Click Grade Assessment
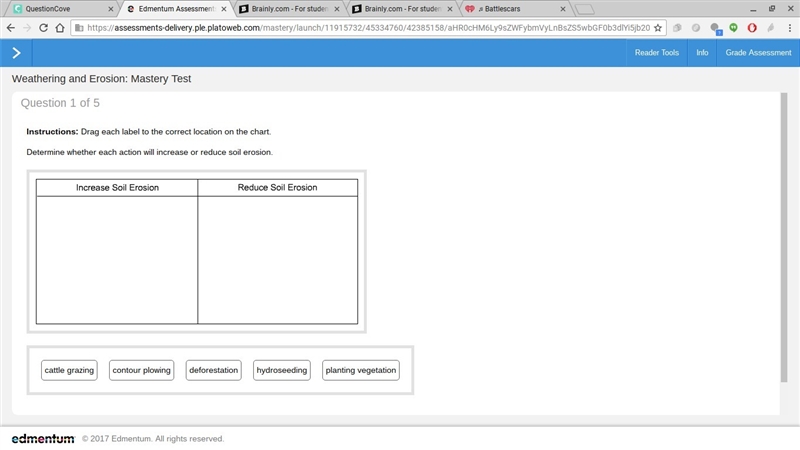 [758, 53]
